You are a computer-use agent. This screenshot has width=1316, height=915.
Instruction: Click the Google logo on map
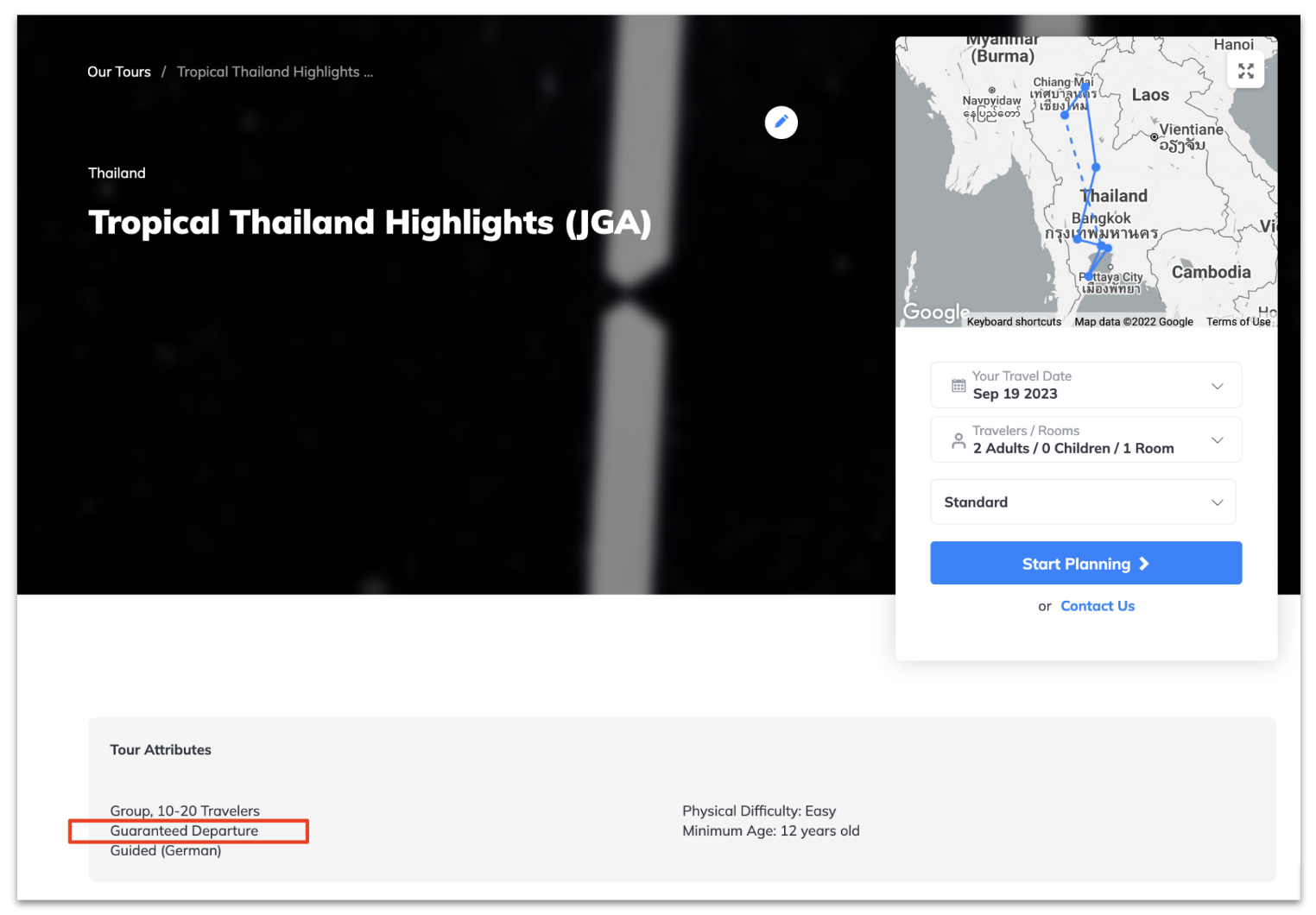pyautogui.click(x=936, y=312)
